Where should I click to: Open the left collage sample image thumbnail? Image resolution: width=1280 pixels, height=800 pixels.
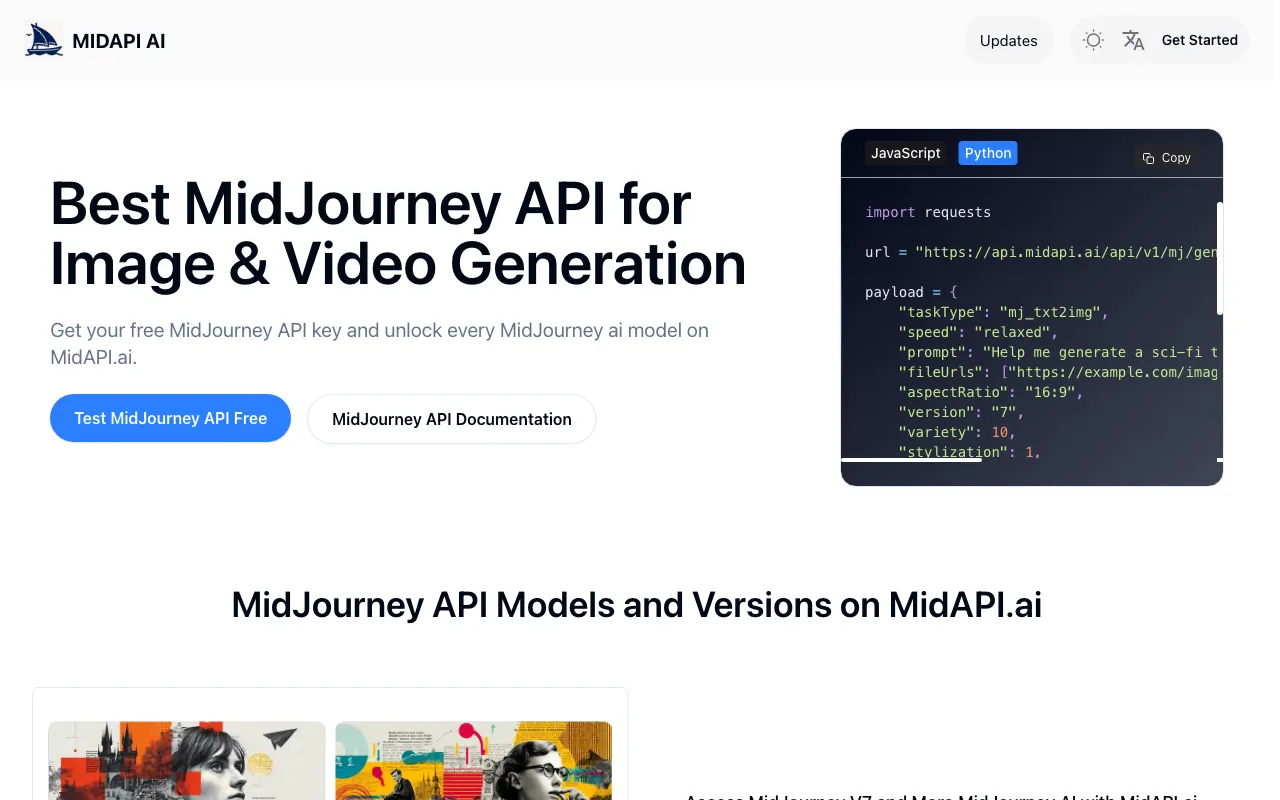point(187,760)
